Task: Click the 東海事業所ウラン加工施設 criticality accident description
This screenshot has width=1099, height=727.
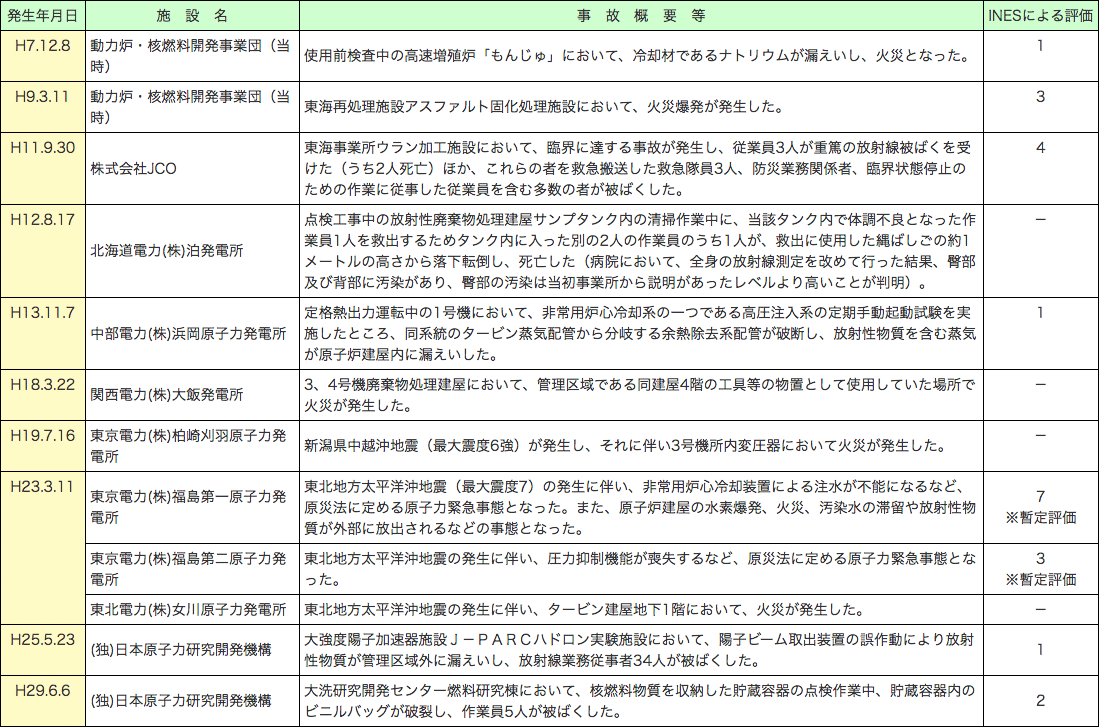Action: coord(639,168)
